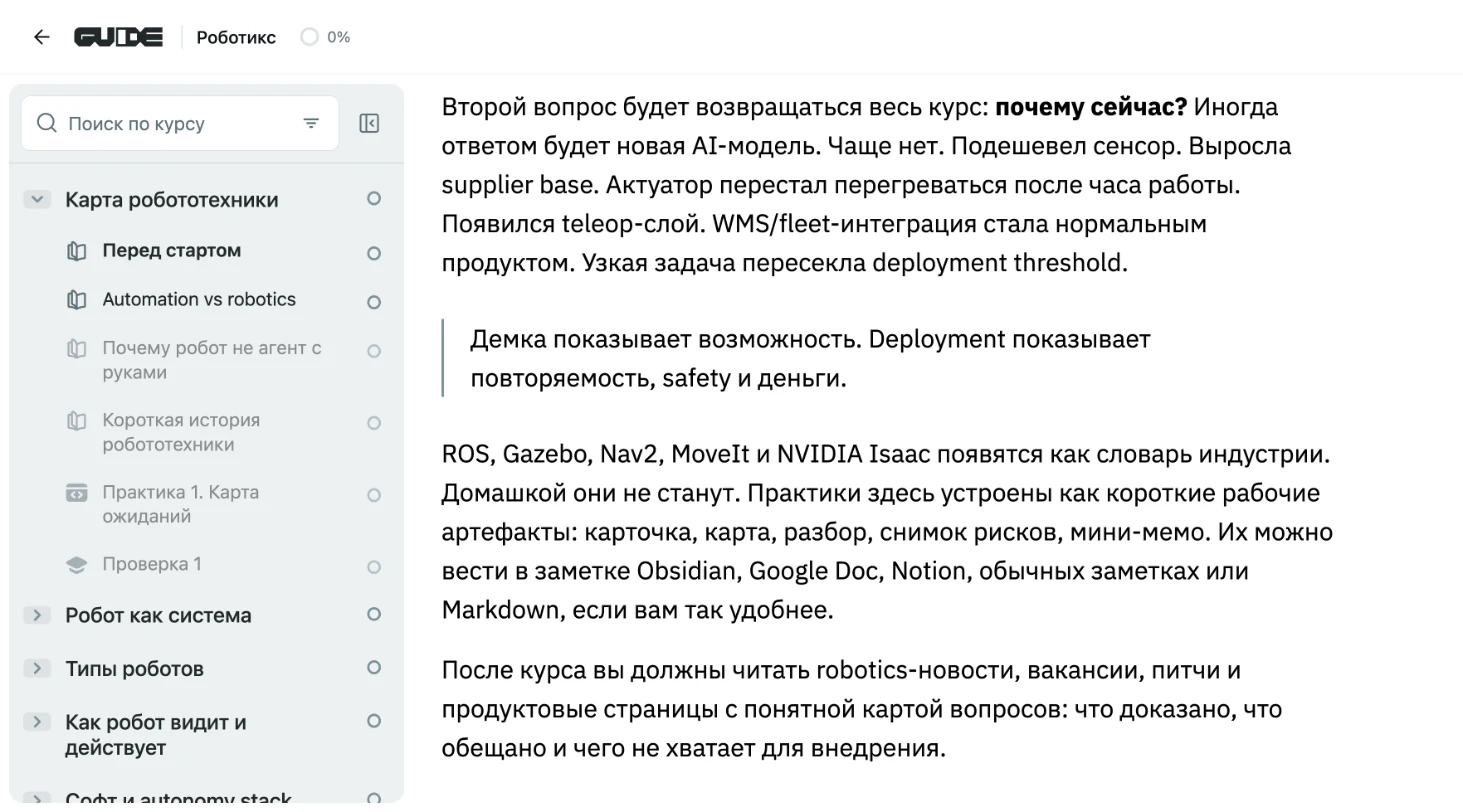Expand the 'Робот как система' section chevron
Viewport: 1463px width, 812px height.
(37, 615)
